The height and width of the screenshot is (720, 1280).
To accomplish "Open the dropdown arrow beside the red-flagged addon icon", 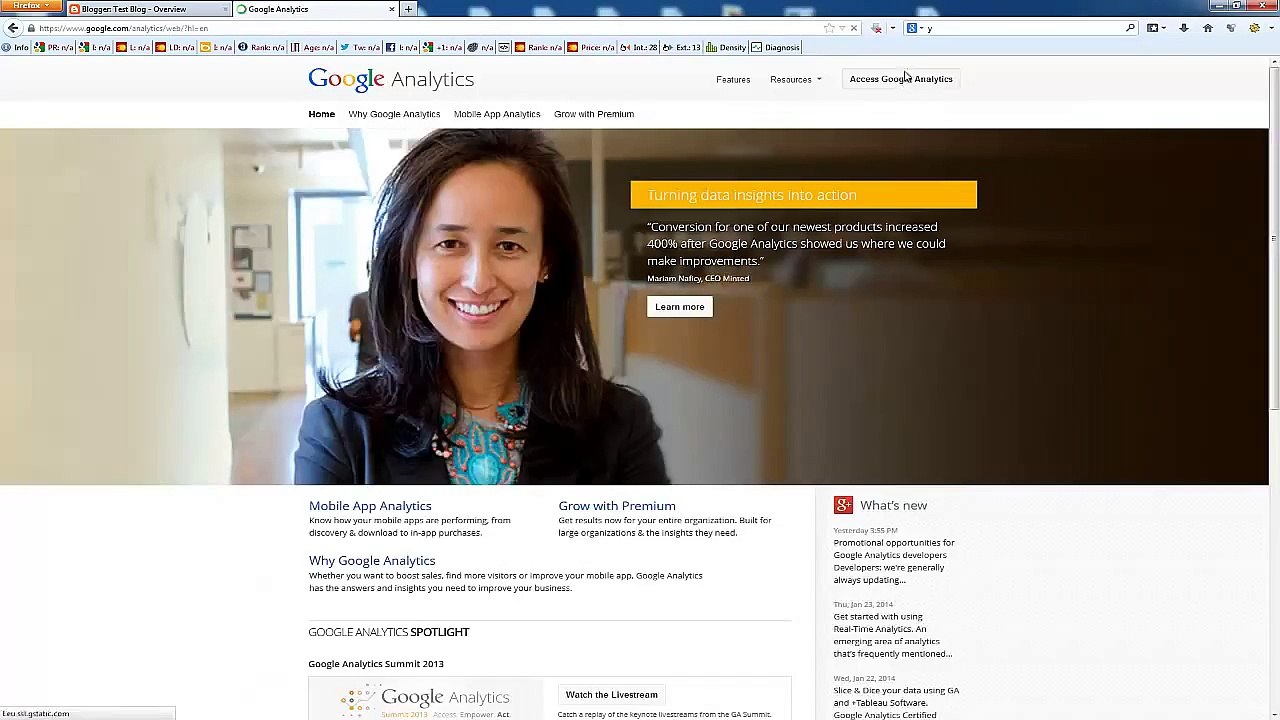I will 892,28.
